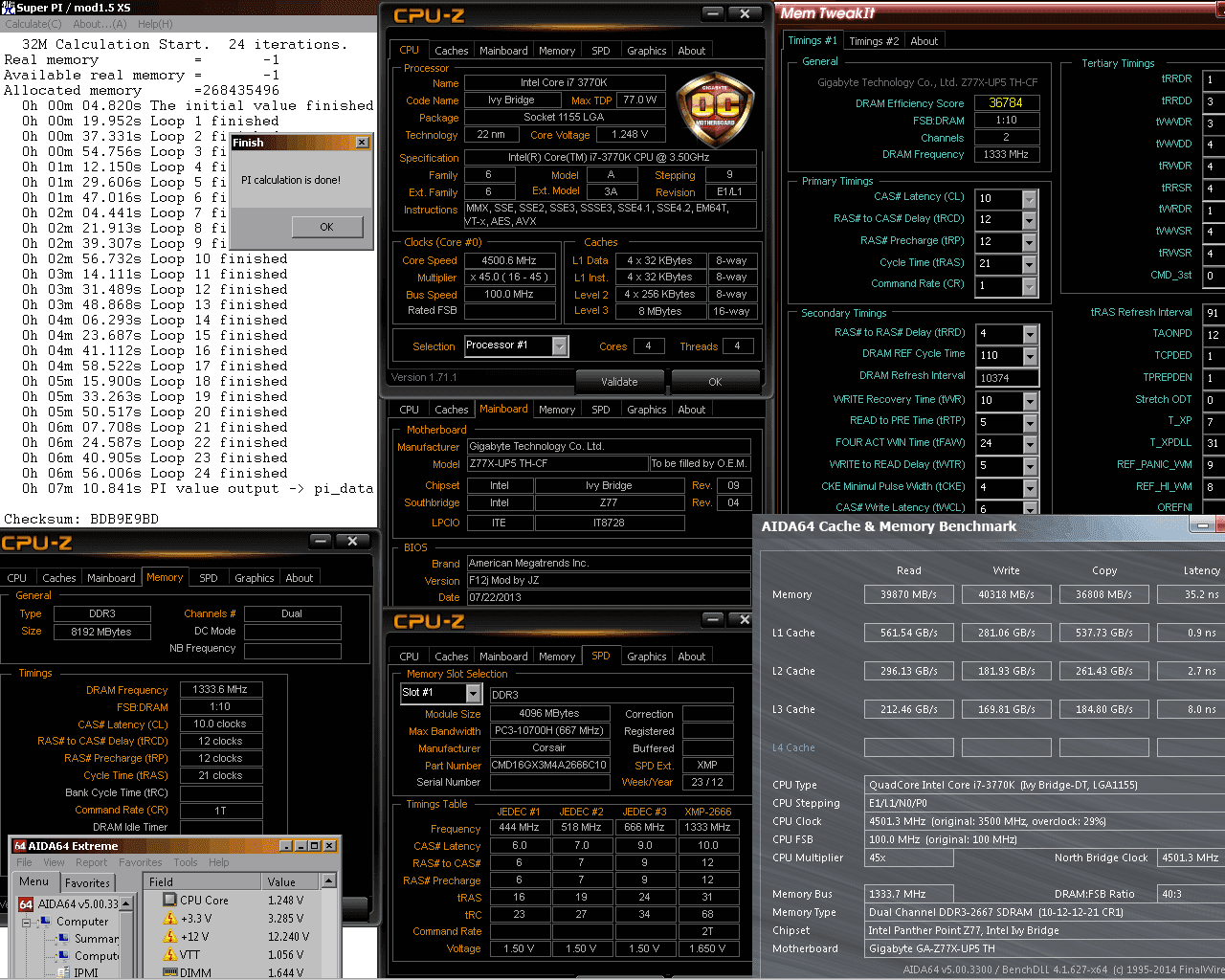Click the Gigabyte OC Motherboard logo in CPU-Z

(715, 109)
